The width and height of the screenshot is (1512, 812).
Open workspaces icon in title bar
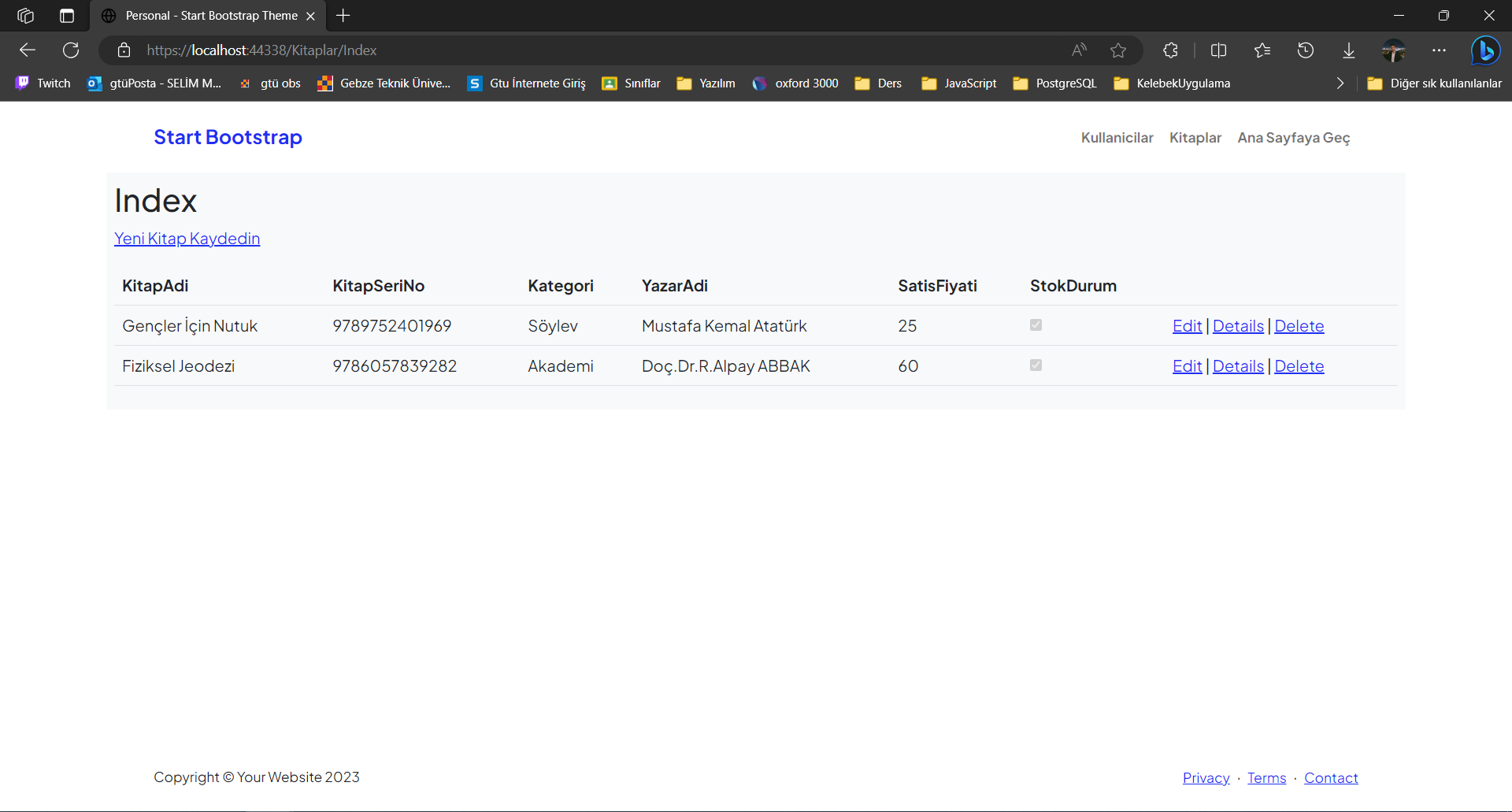click(x=25, y=16)
